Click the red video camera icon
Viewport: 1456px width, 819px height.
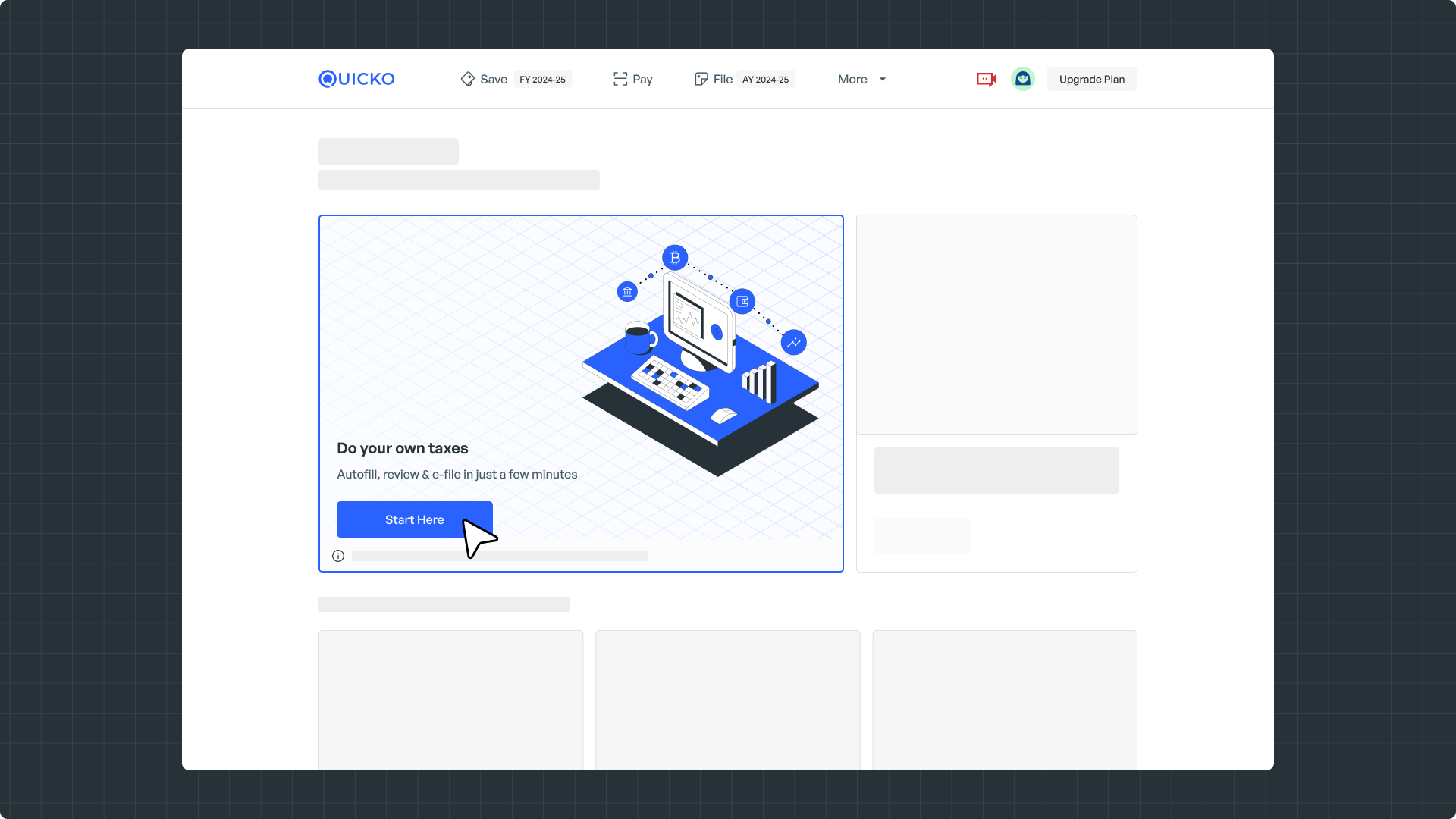pos(986,79)
